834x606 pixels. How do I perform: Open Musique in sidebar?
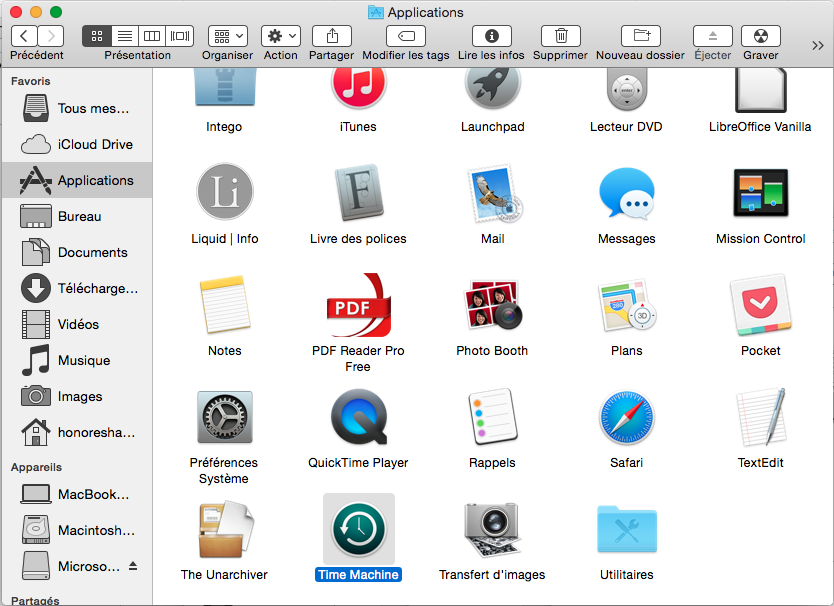click(x=77, y=360)
